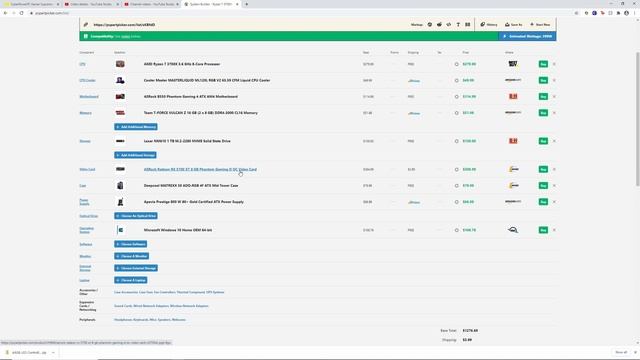
Task: Click Amazon merchant logo in CPU Cooler row
Action: [513, 80]
